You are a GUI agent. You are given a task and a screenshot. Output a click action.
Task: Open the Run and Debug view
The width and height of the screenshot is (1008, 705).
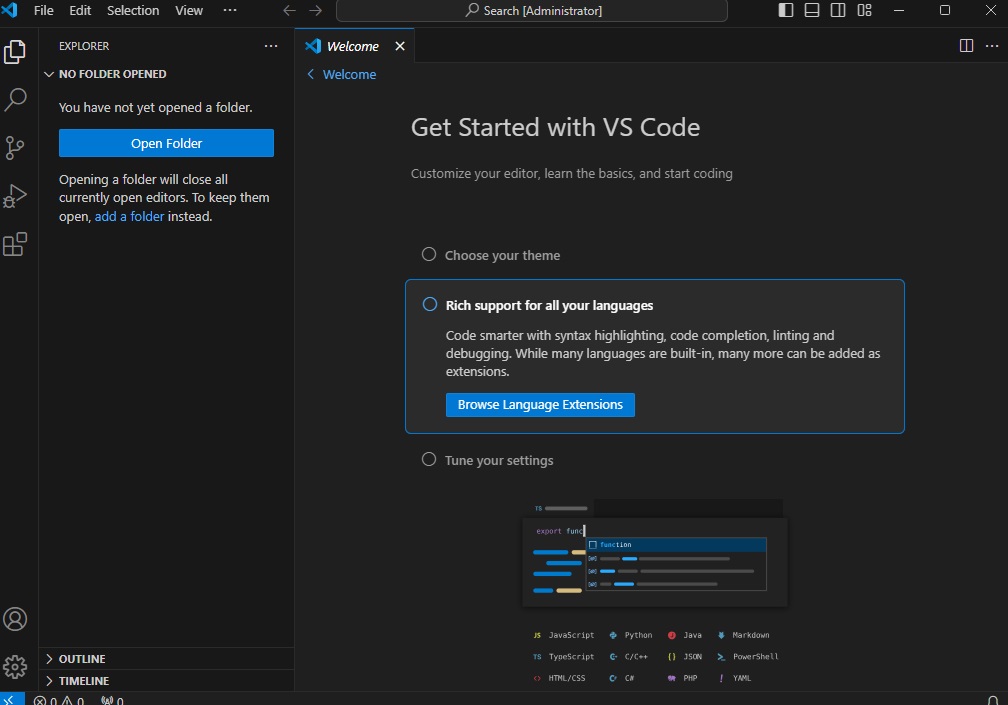[15, 196]
